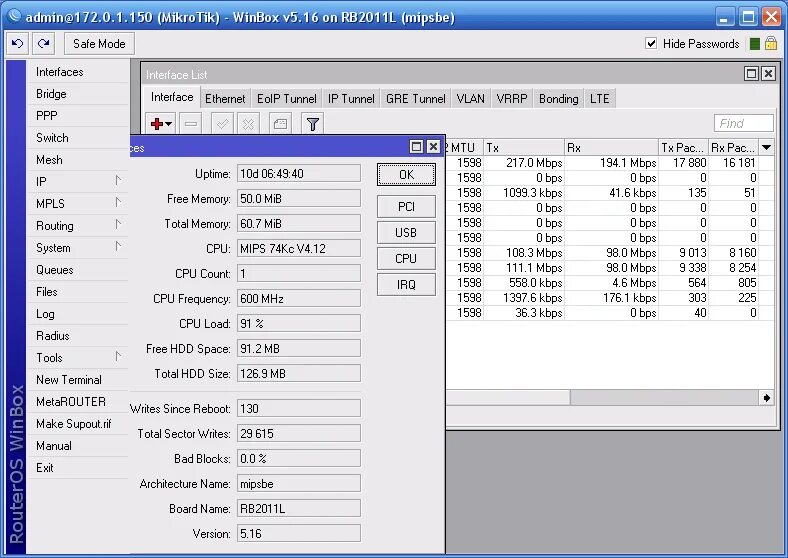Image resolution: width=788 pixels, height=558 pixels.
Task: Open the PPP menu item
Action: pos(77,116)
